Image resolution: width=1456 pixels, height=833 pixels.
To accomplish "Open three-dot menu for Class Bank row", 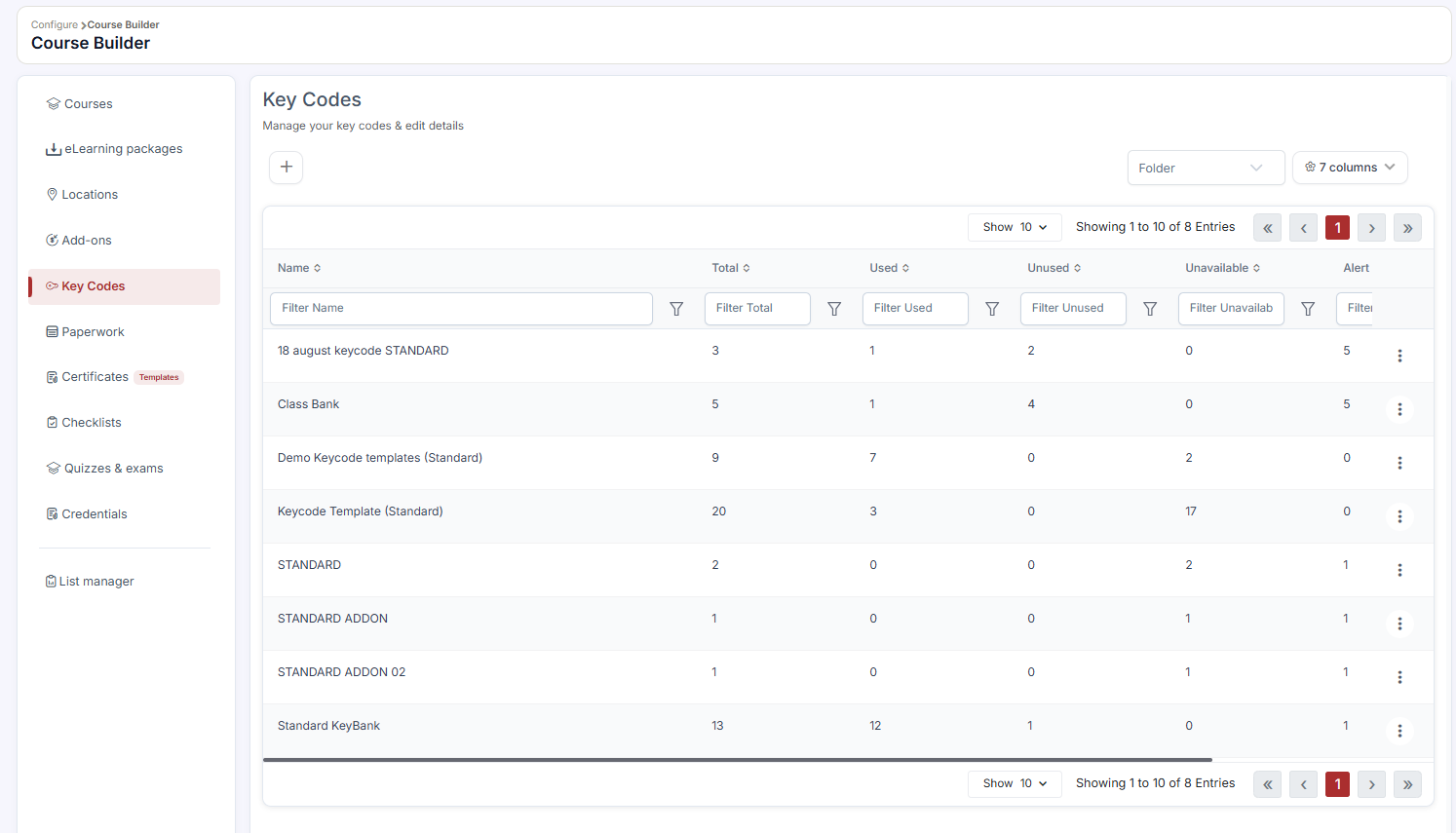I will coord(1399,409).
